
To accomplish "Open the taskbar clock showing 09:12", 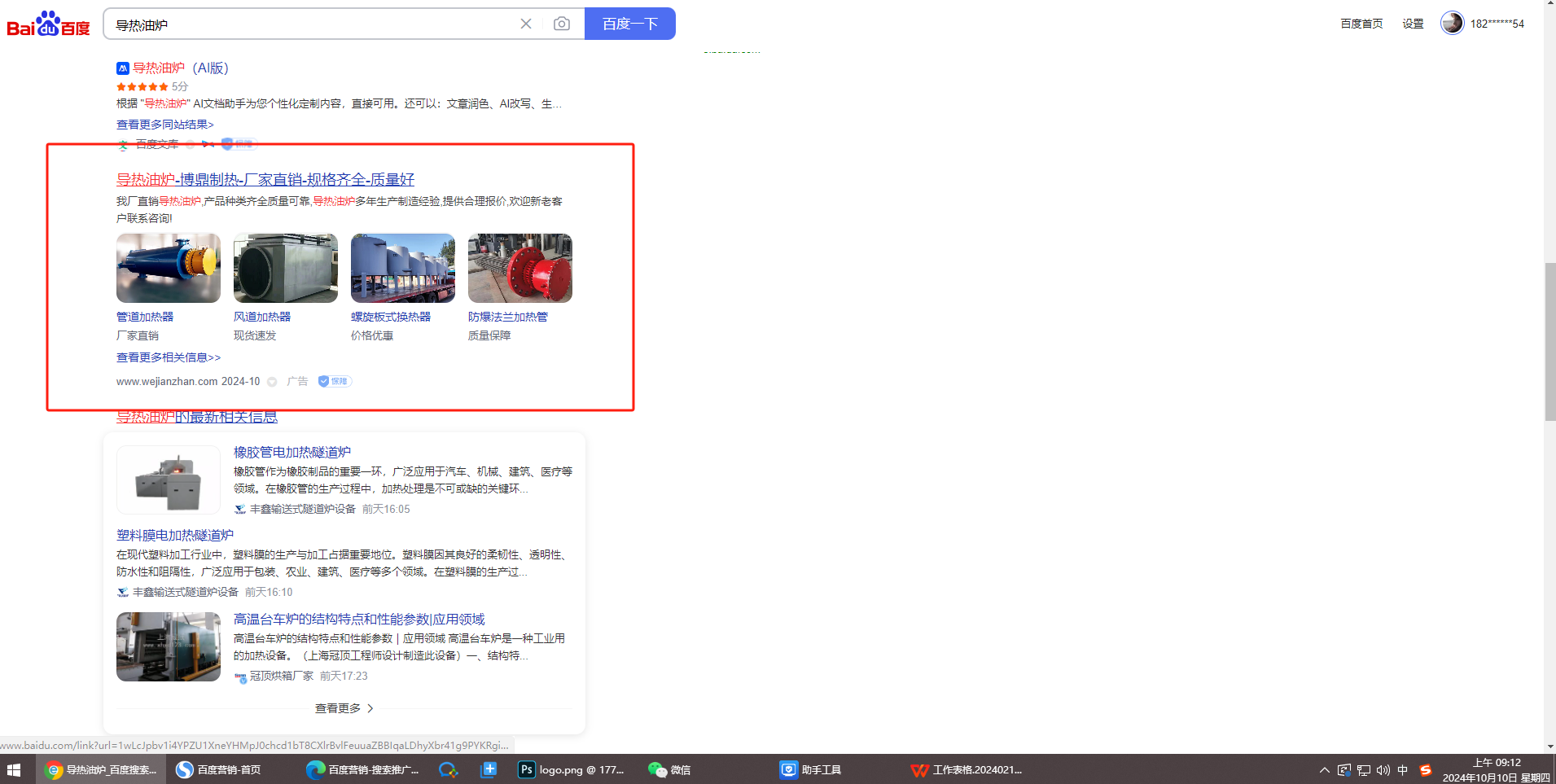I will click(x=1497, y=770).
